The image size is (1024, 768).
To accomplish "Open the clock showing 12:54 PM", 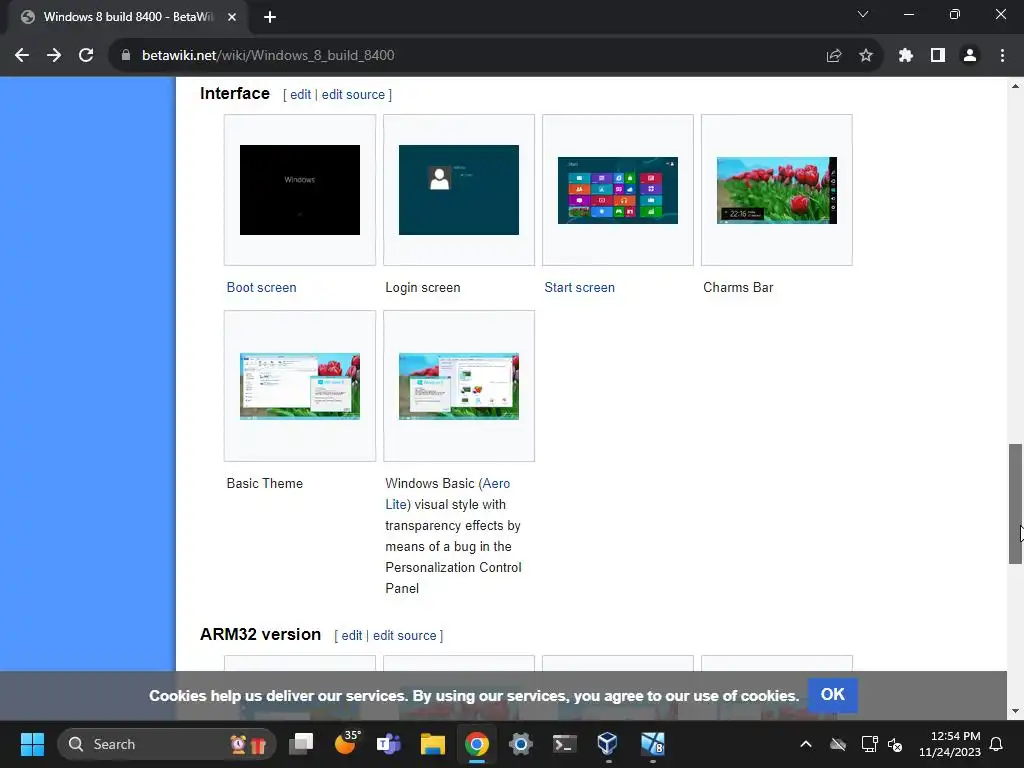I will pyautogui.click(x=950, y=744).
